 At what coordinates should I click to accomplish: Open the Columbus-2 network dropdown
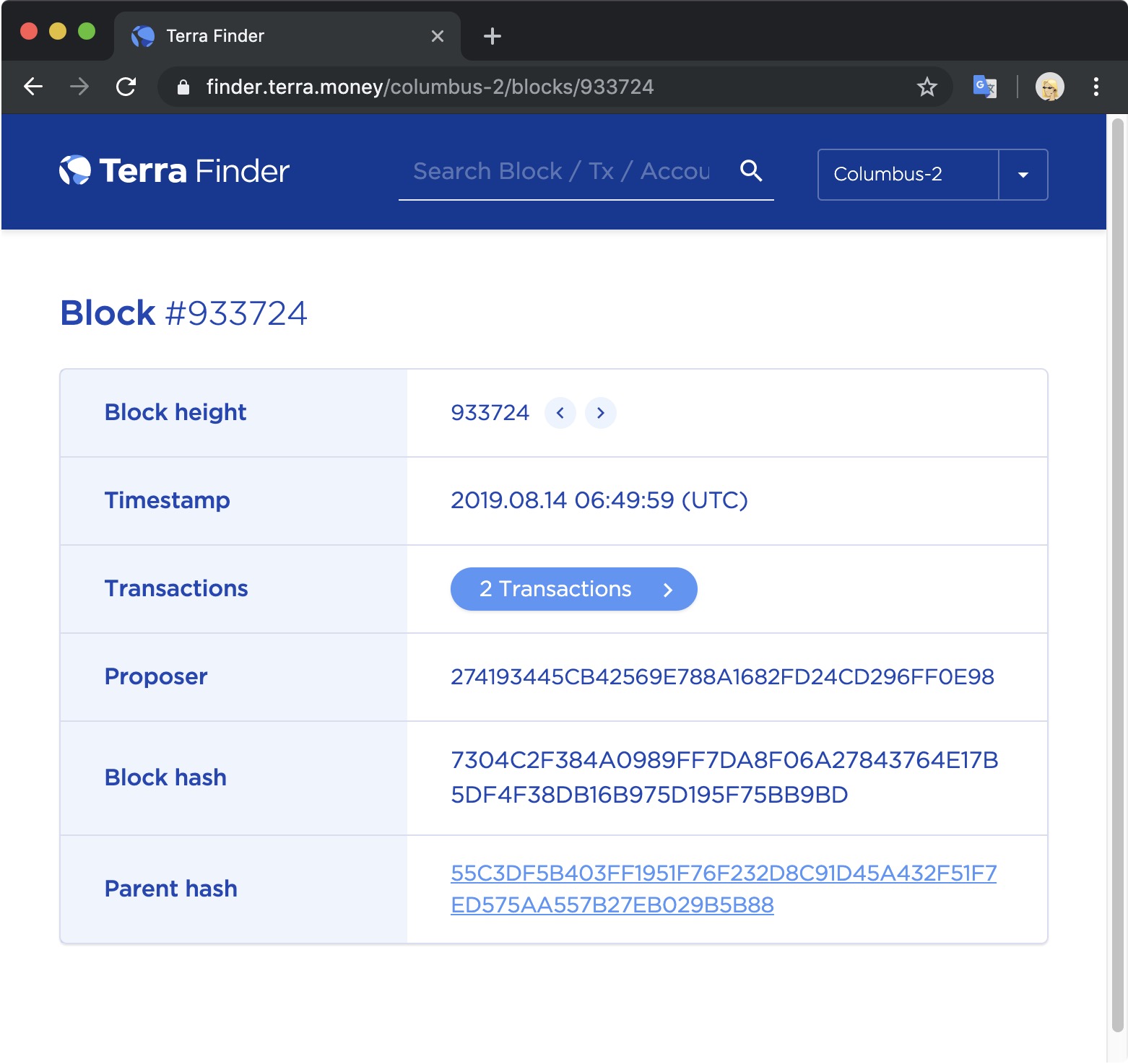[932, 175]
